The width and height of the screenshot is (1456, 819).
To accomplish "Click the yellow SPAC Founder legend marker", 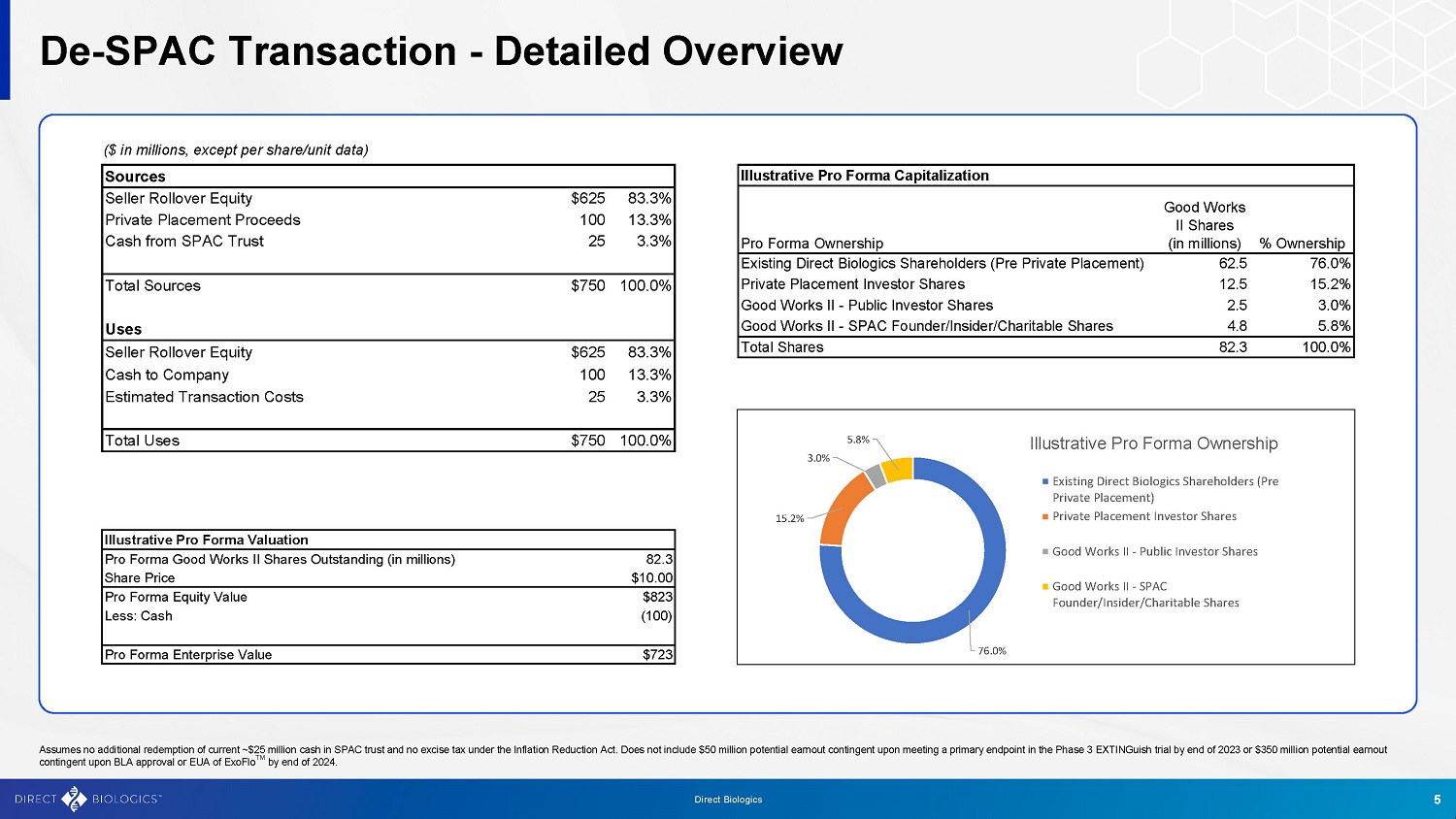I will (x=1045, y=586).
